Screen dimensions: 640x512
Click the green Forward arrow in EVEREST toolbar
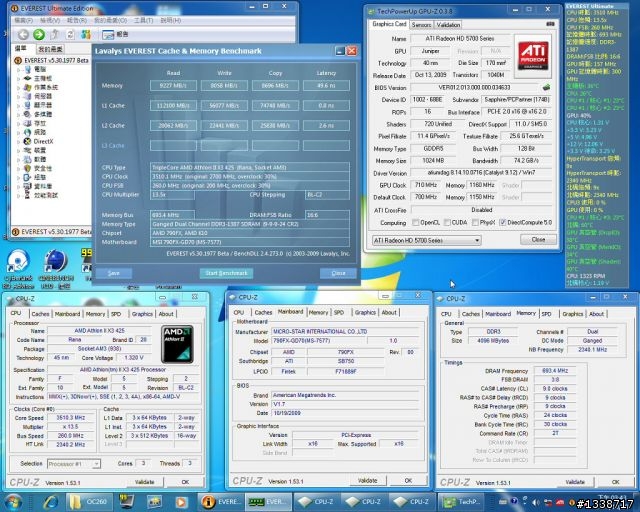pos(39,35)
